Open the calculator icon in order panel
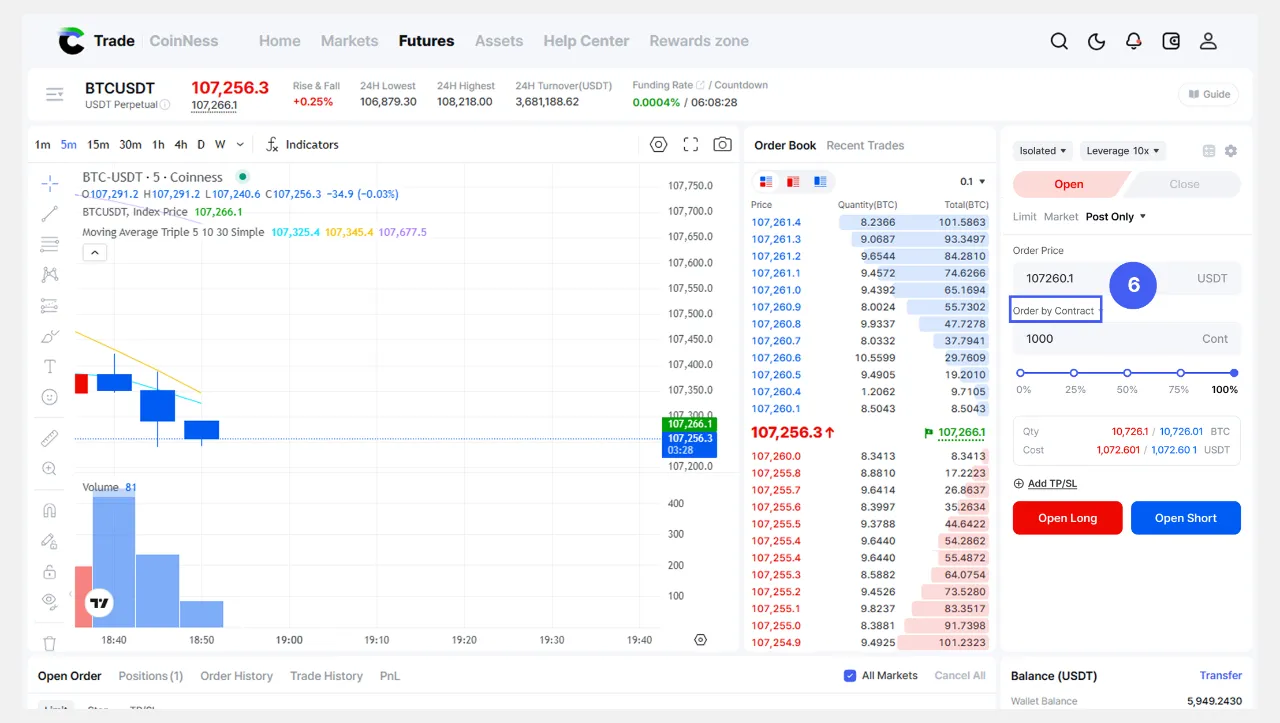Screen dimensions: 1280x723 tap(1209, 151)
